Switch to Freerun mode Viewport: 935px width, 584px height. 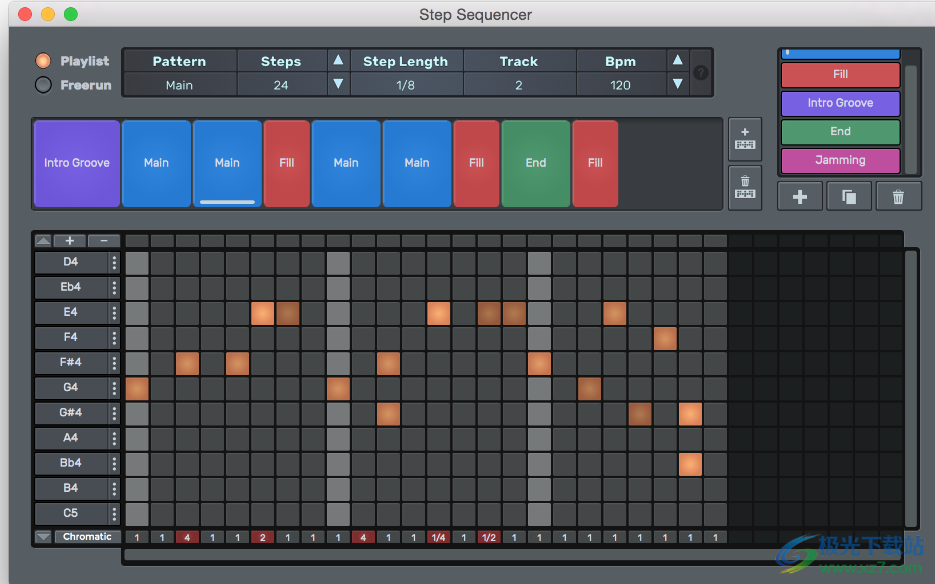pos(44,84)
